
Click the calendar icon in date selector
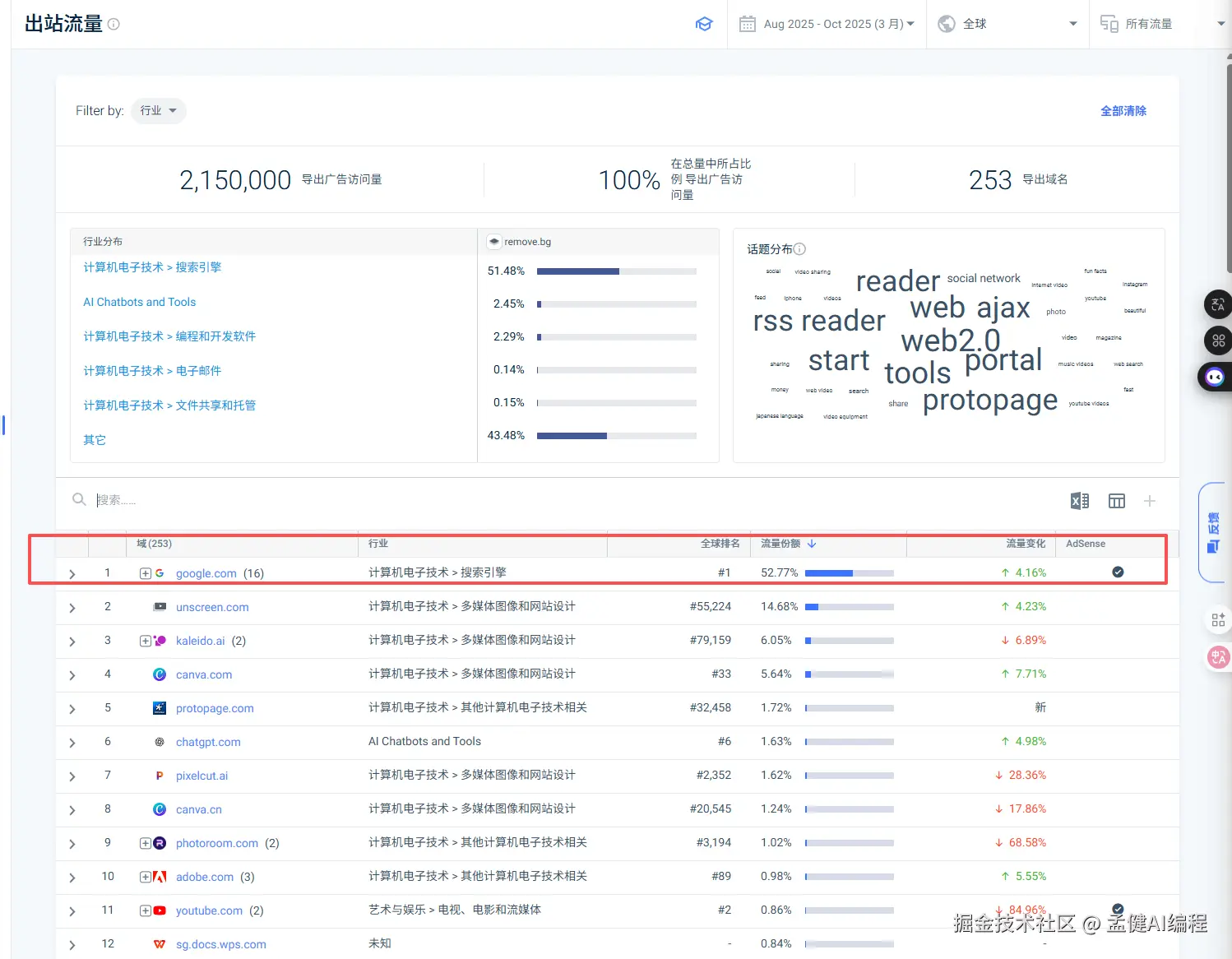pos(748,24)
